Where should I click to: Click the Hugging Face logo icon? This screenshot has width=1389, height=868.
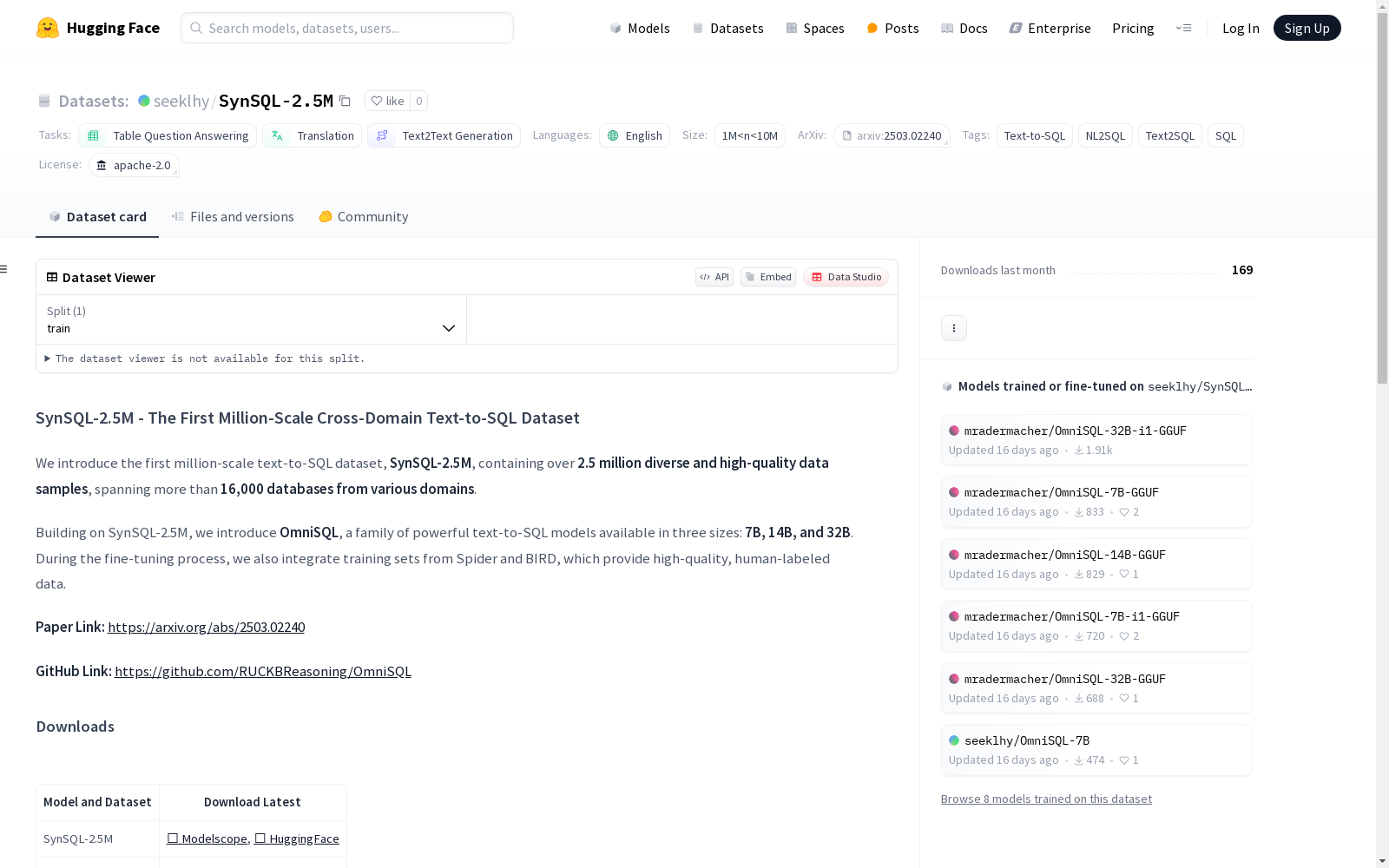coord(48,28)
